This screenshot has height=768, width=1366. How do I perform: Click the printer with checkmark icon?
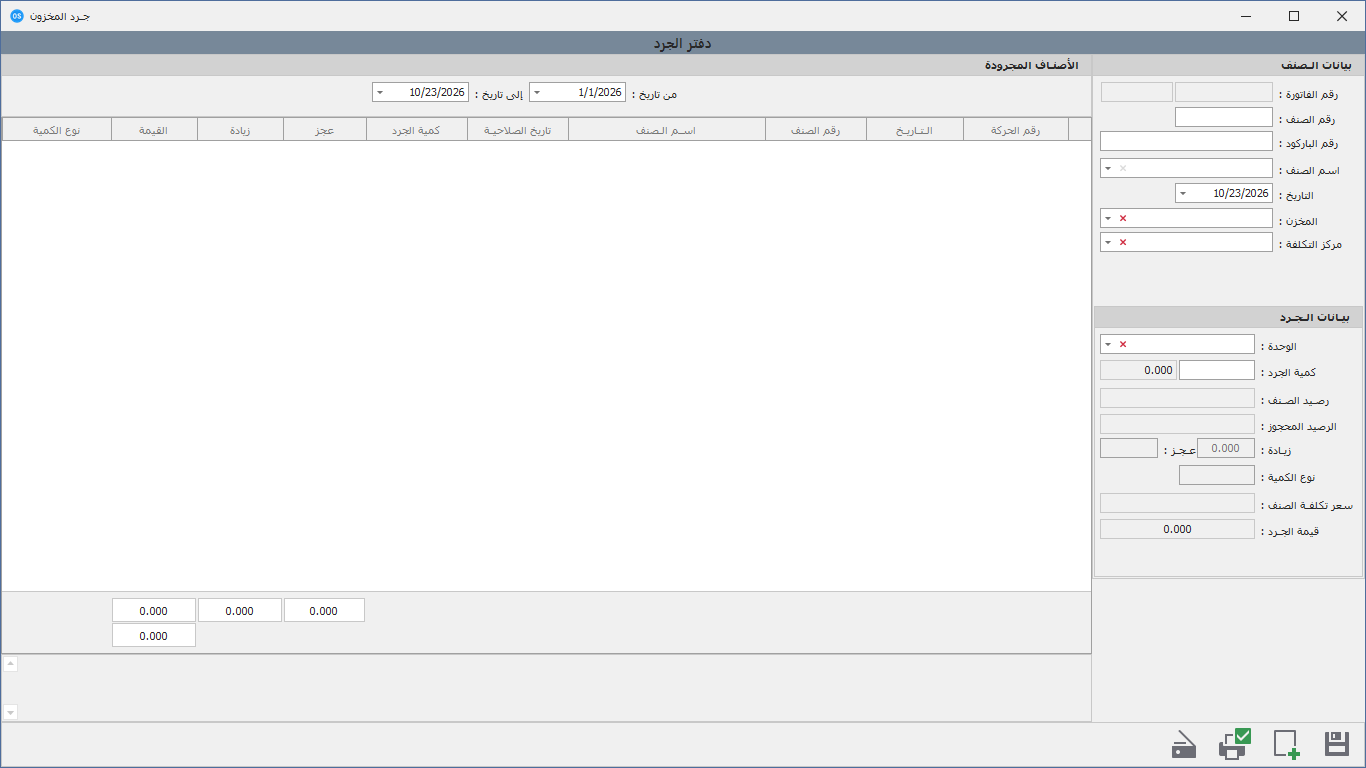click(x=1234, y=744)
